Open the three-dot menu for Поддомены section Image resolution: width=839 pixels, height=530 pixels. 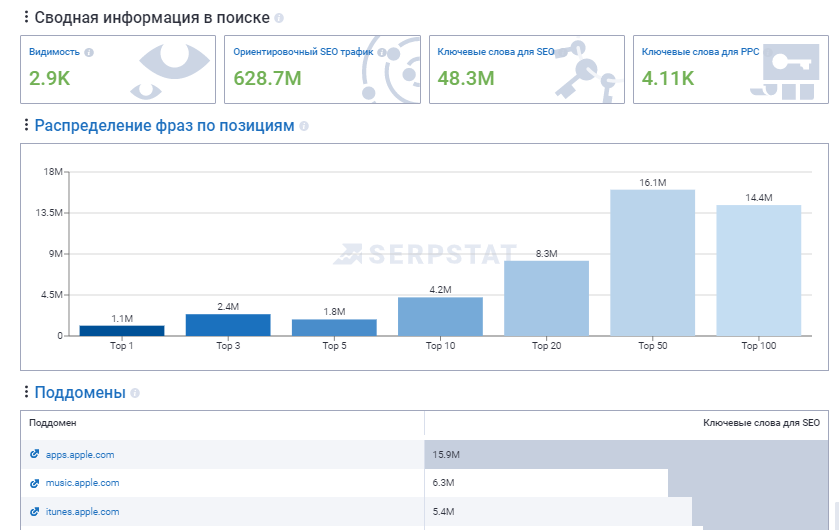point(26,393)
